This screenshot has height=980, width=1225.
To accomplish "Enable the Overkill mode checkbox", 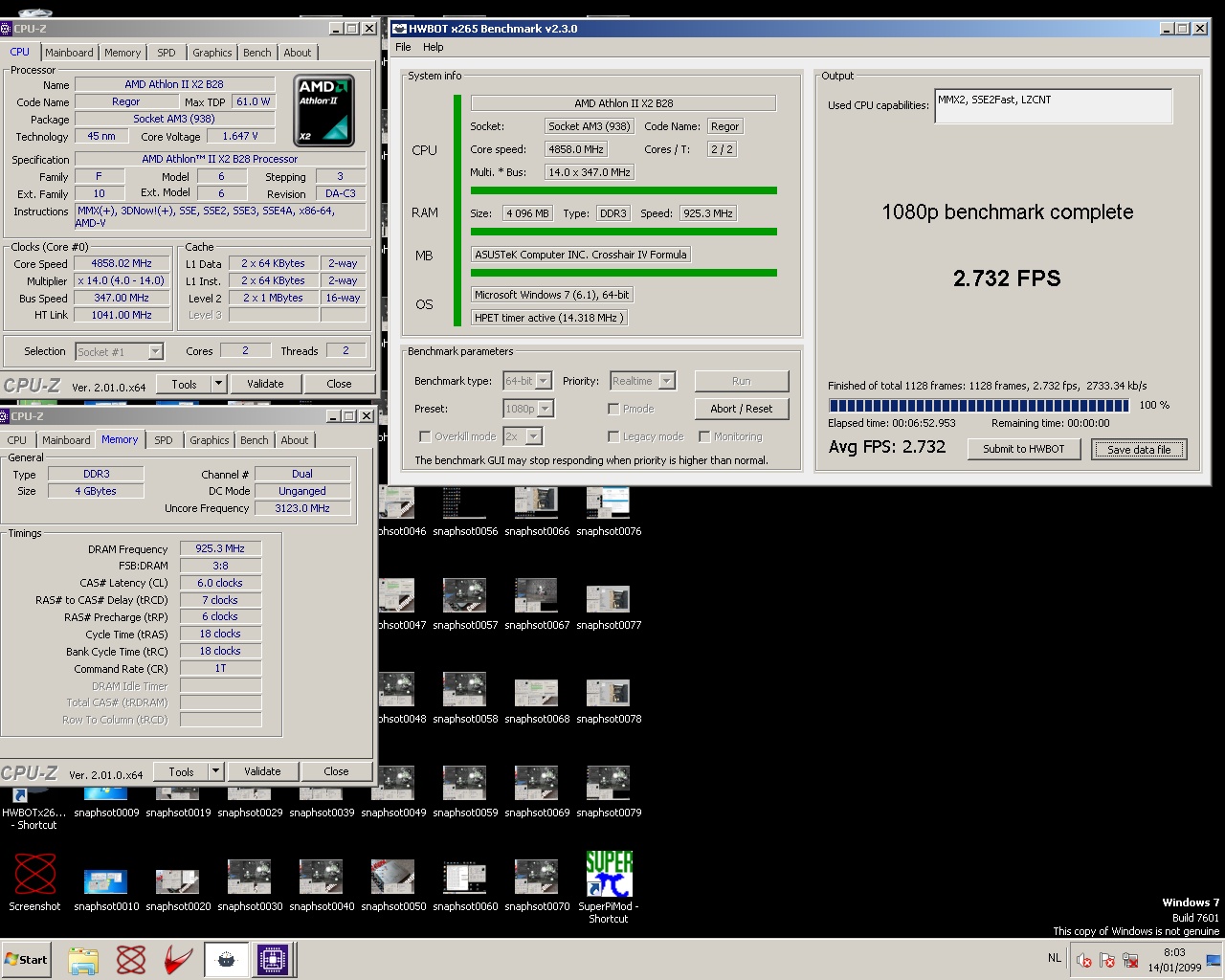I will (425, 436).
